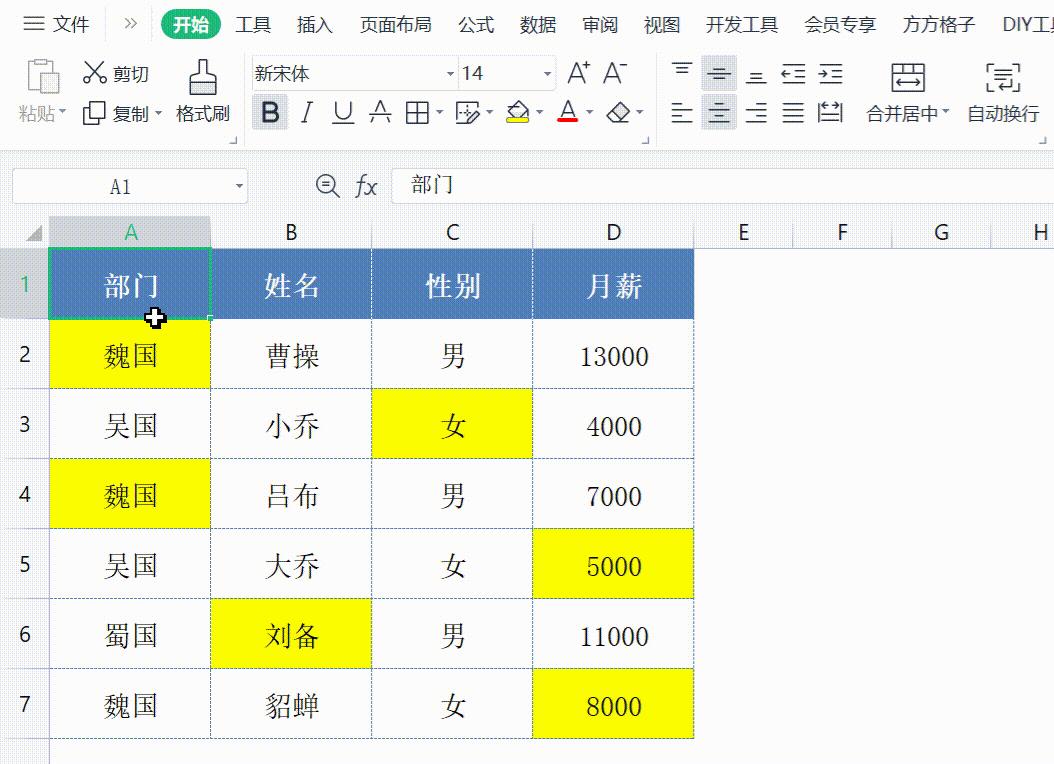1054x764 pixels.
Task: Toggle center horizontal alignment
Action: tap(718, 113)
